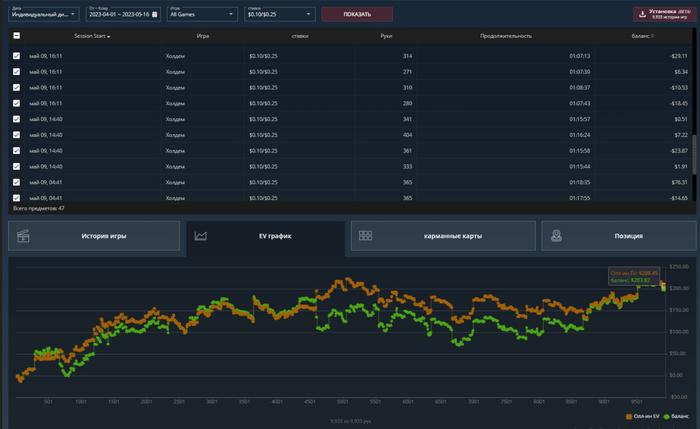The image size is (700, 429).
Task: Click the ставки column header
Action: pos(300,36)
